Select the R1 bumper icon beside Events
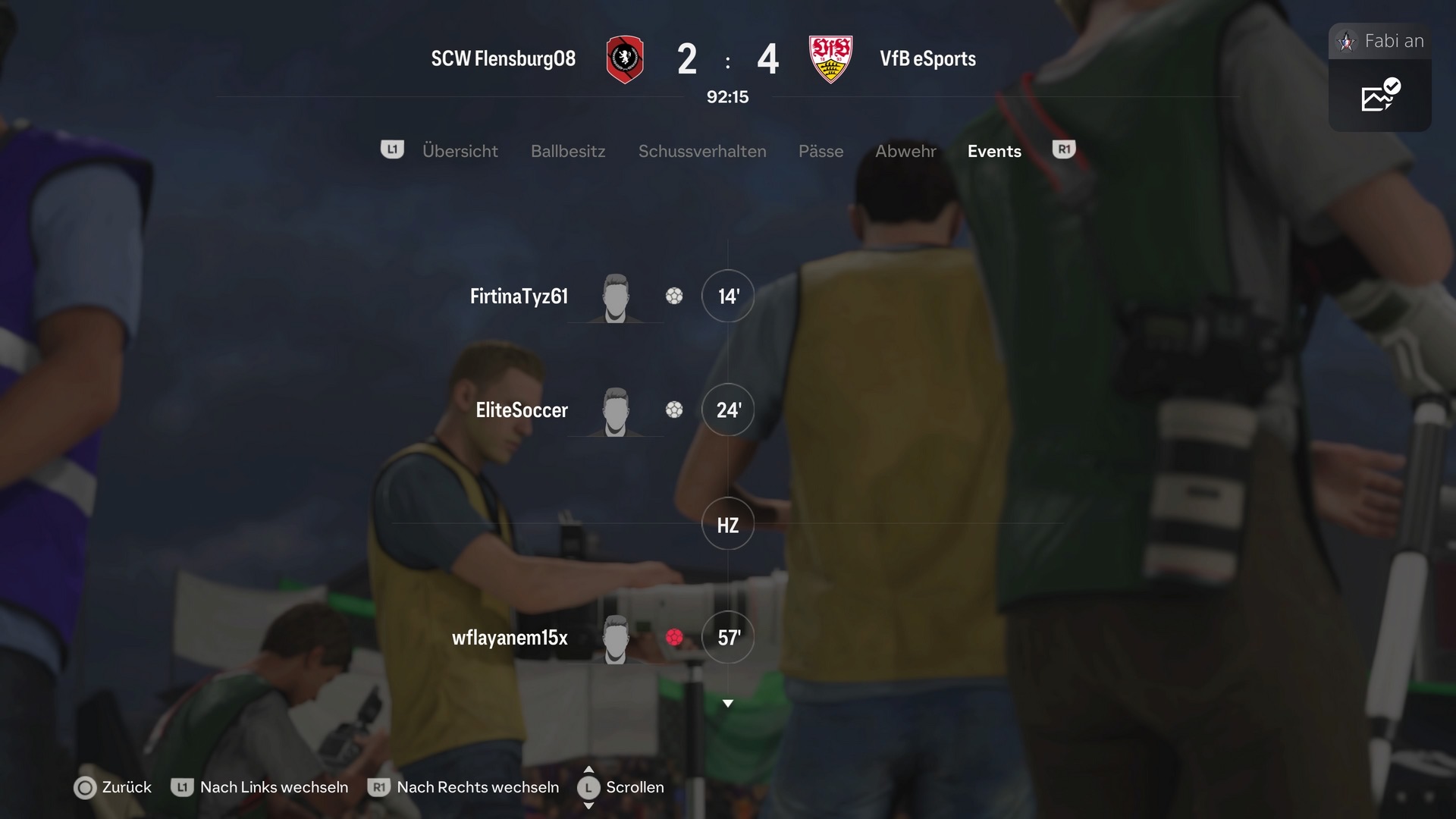The image size is (1456, 819). pyautogui.click(x=1064, y=149)
